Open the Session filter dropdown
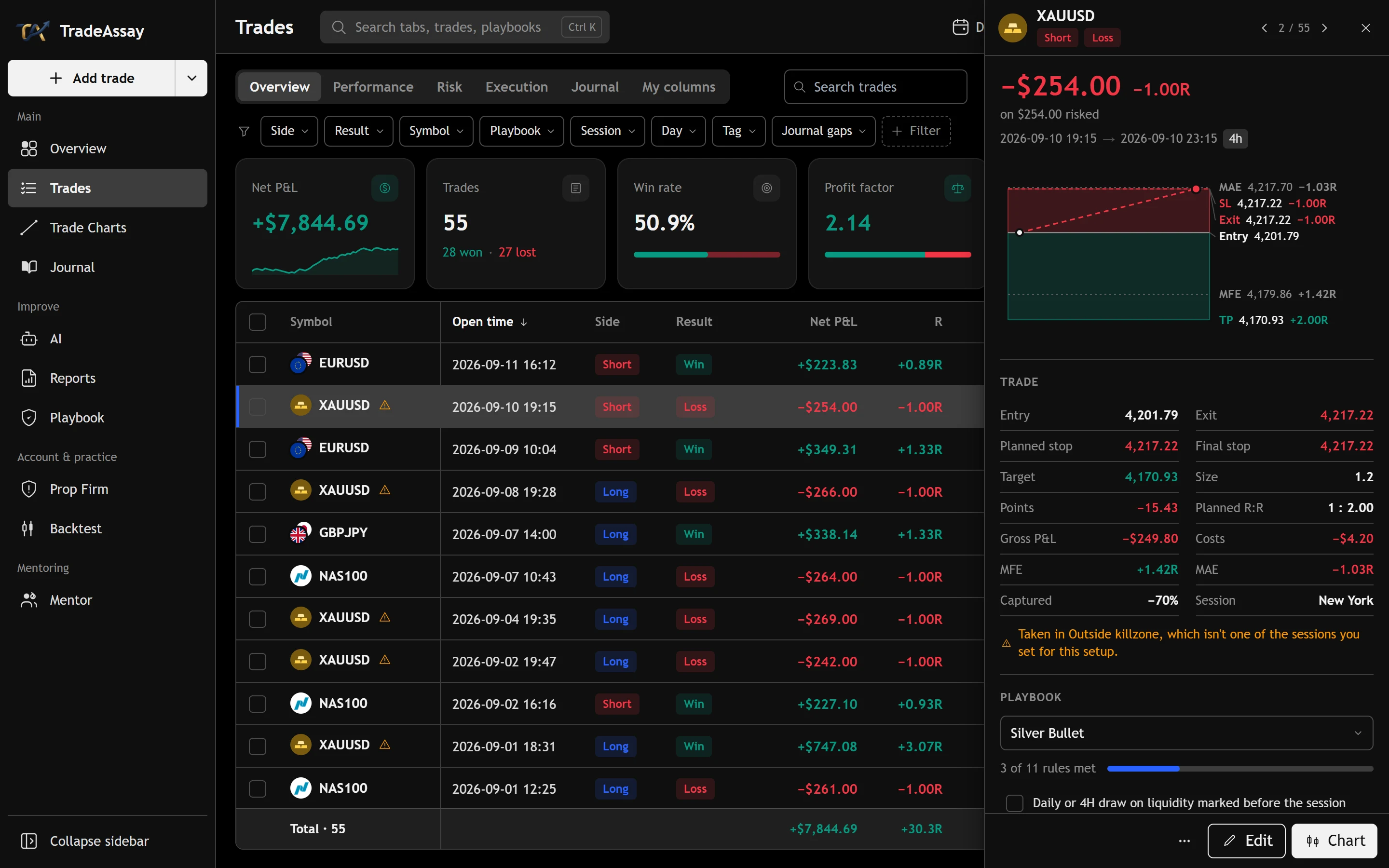This screenshot has height=868, width=1389. (608, 131)
